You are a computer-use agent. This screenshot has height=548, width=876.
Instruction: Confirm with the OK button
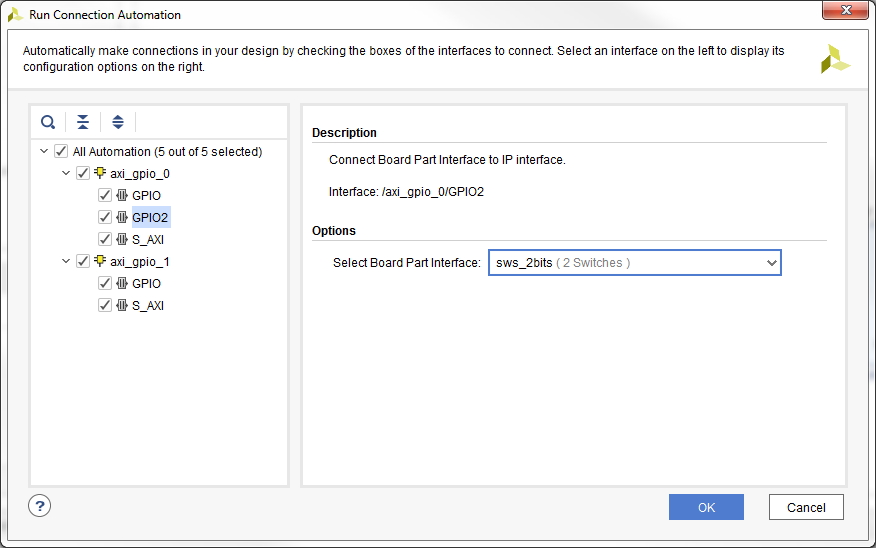[x=706, y=507]
